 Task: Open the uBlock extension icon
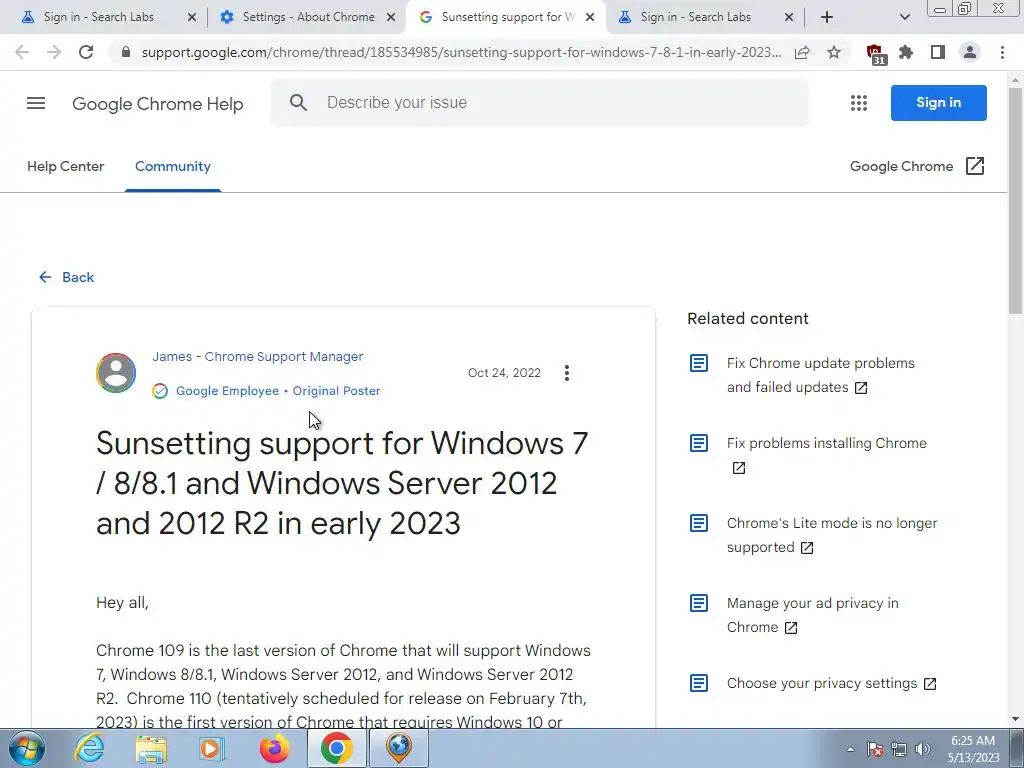tap(875, 54)
